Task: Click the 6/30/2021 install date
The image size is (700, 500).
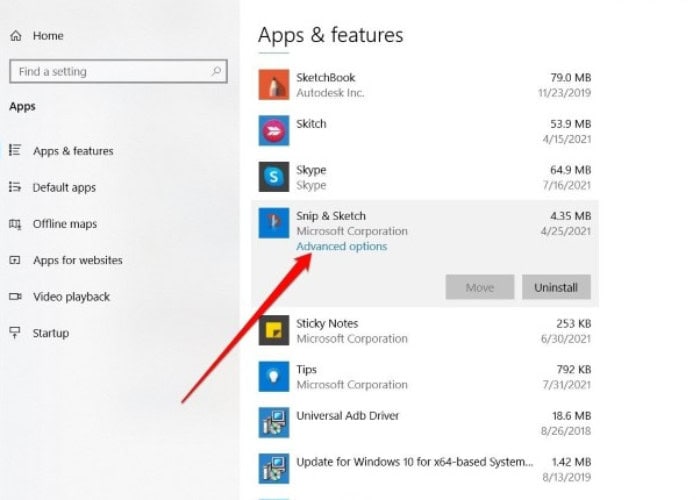Action: (x=566, y=339)
